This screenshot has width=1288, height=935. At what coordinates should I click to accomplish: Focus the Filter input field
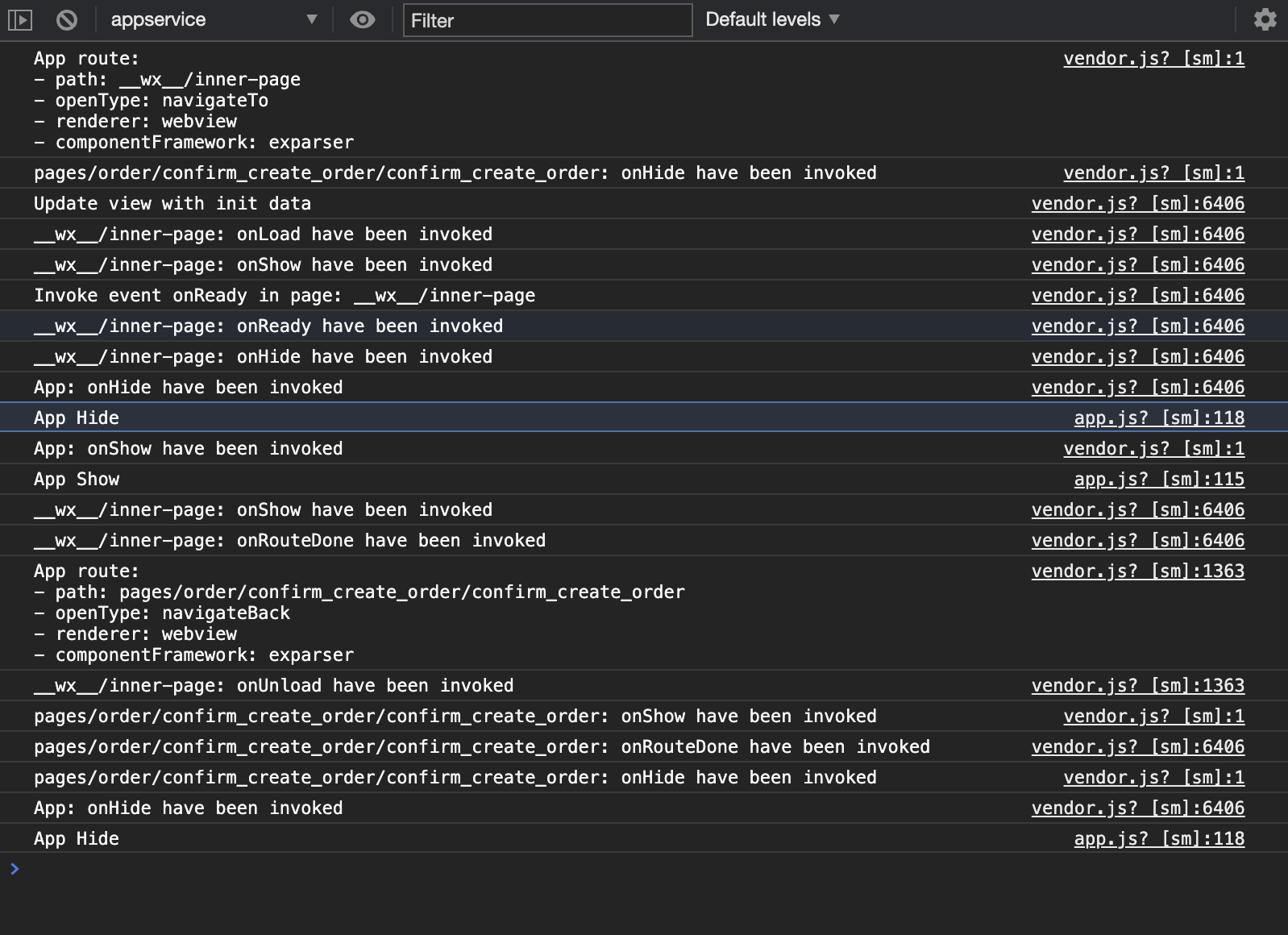547,20
